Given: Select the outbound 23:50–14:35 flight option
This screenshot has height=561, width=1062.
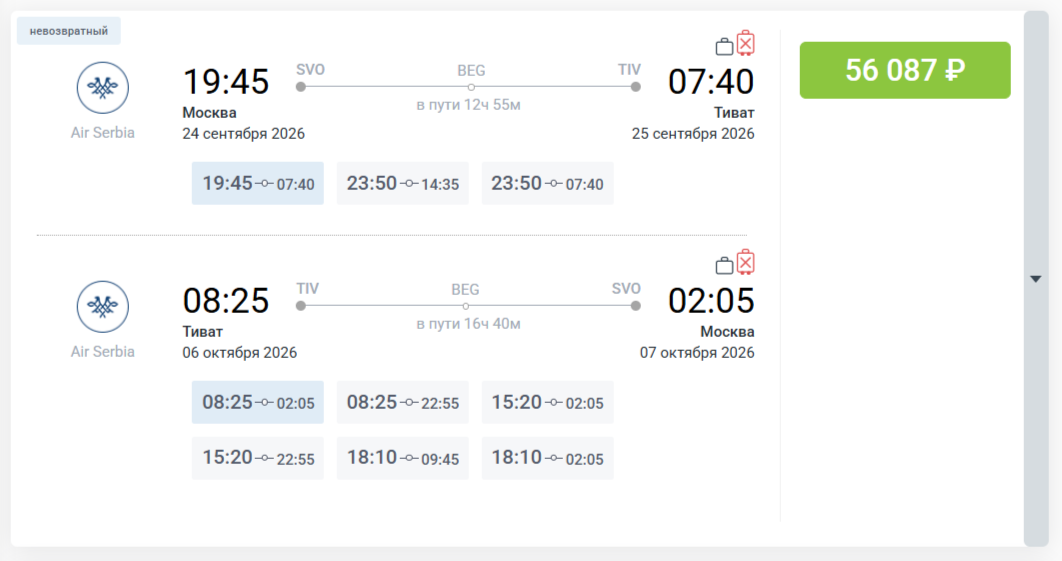Looking at the screenshot, I should point(402,183).
